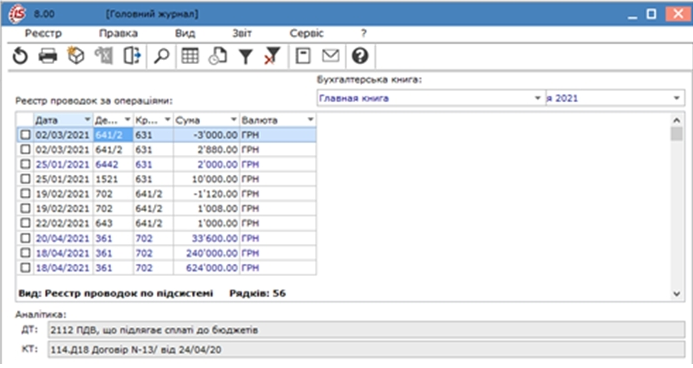The image size is (693, 368).
Task: Open the ? help menu
Action: (363, 34)
